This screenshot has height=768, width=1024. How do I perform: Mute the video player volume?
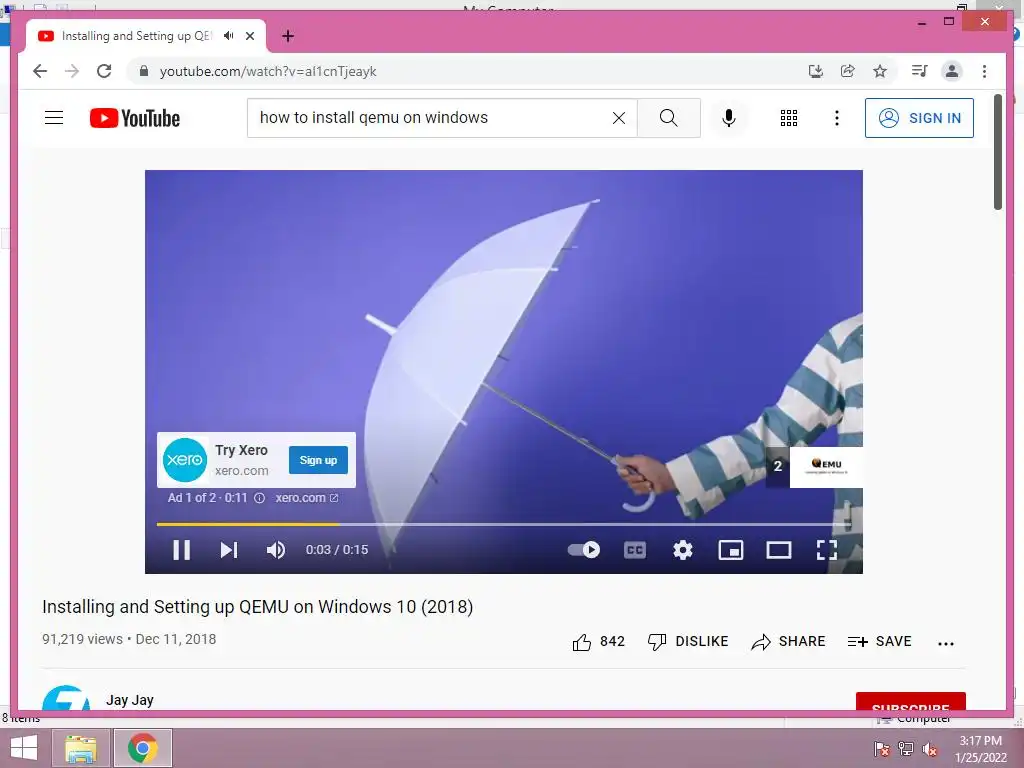point(276,550)
